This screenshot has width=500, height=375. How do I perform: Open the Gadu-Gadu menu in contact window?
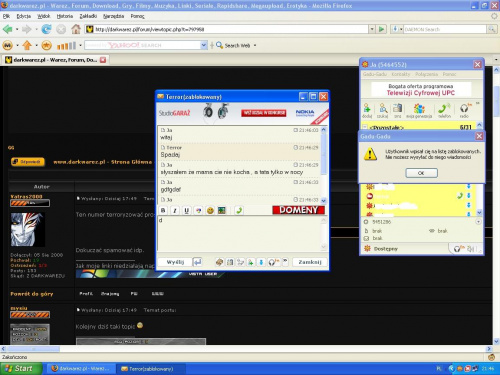coord(375,74)
